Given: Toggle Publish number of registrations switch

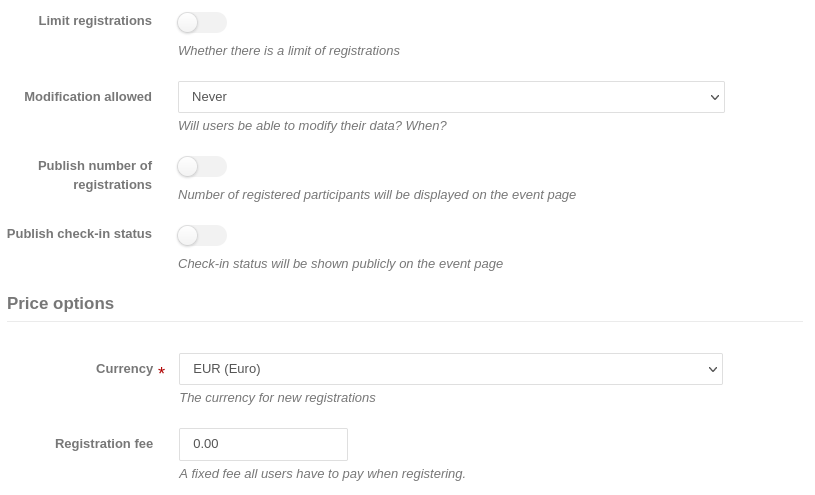Looking at the screenshot, I should pos(202,166).
